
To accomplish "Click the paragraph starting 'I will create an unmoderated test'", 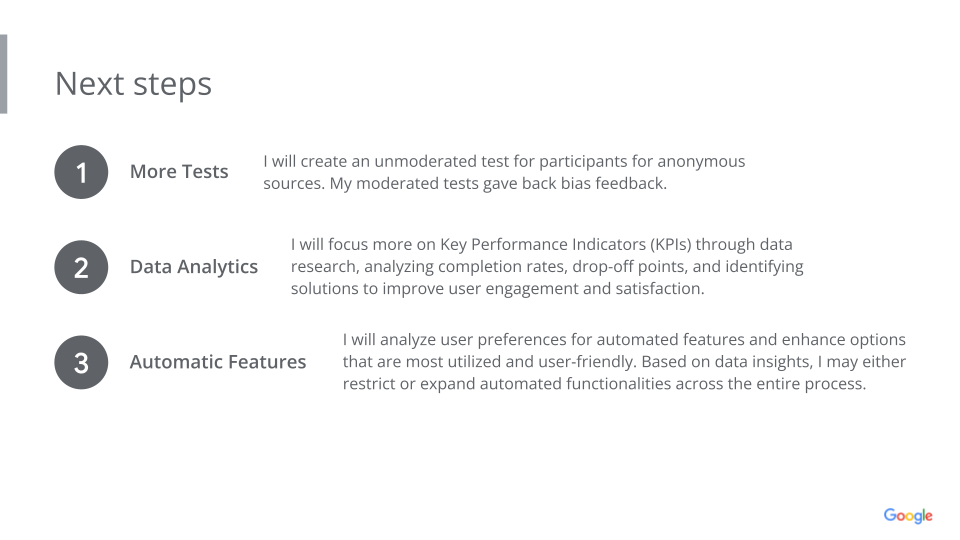I will 504,172.
